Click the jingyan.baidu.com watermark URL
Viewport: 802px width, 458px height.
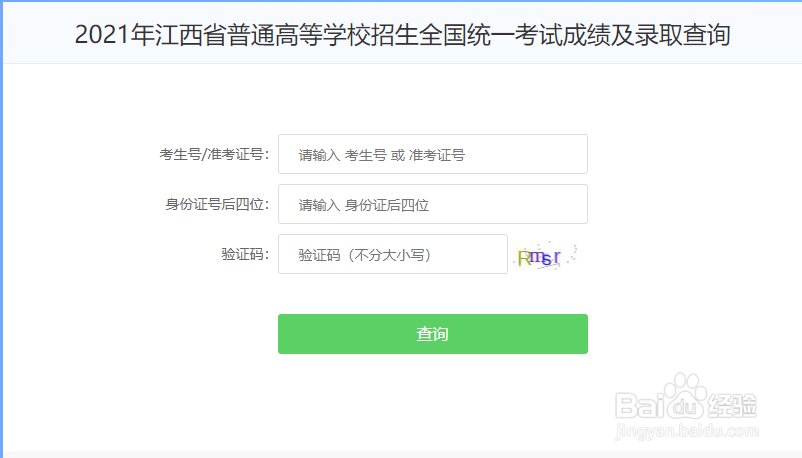(x=687, y=431)
